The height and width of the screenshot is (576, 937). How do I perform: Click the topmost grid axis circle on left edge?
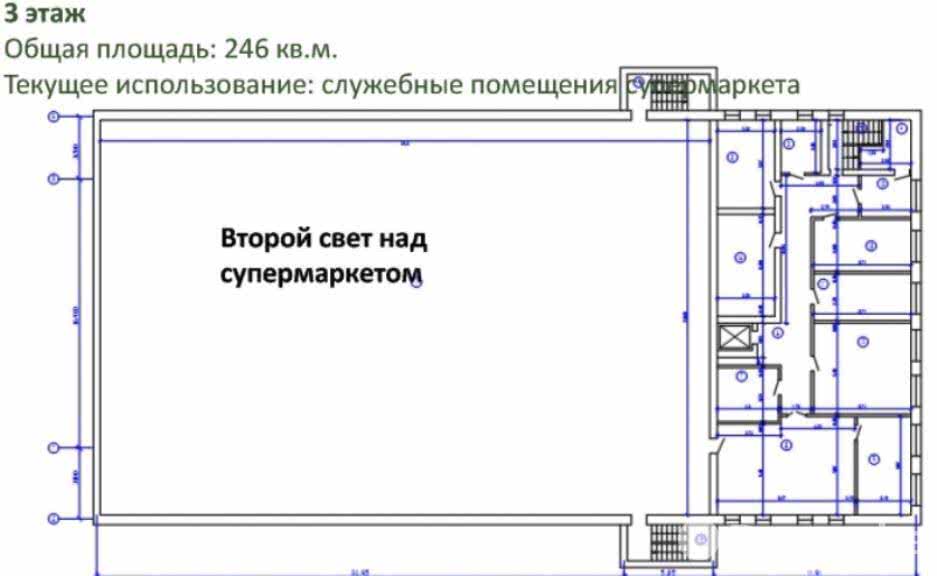(51, 117)
